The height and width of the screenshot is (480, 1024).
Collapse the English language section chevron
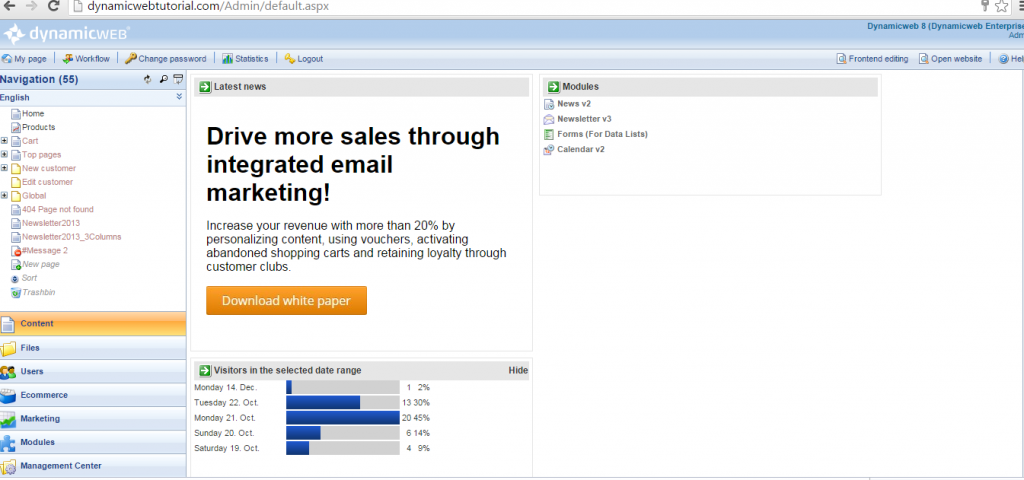click(179, 97)
